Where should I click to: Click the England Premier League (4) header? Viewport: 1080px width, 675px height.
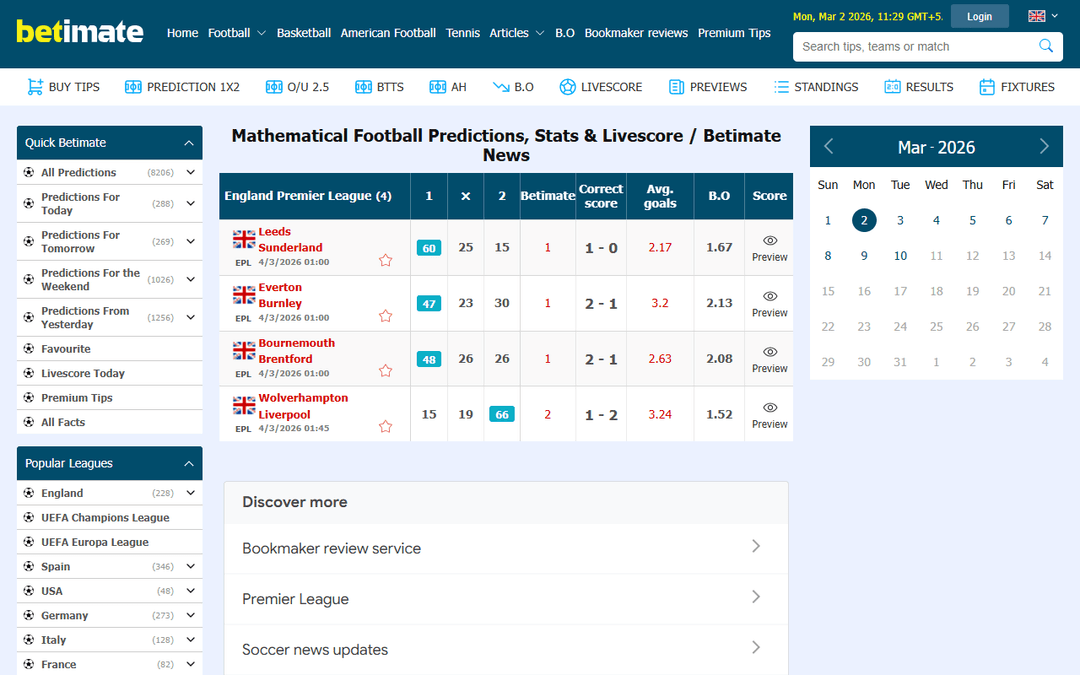point(308,196)
